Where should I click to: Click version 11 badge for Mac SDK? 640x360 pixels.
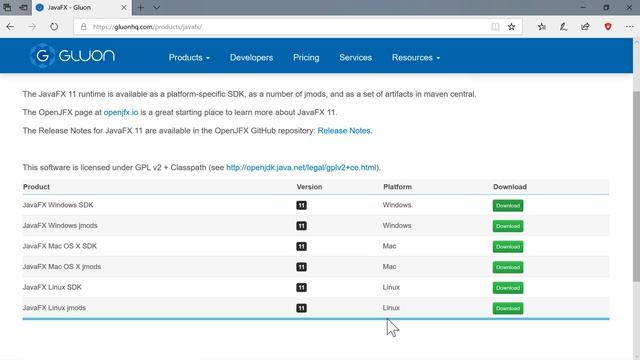tap(301, 247)
